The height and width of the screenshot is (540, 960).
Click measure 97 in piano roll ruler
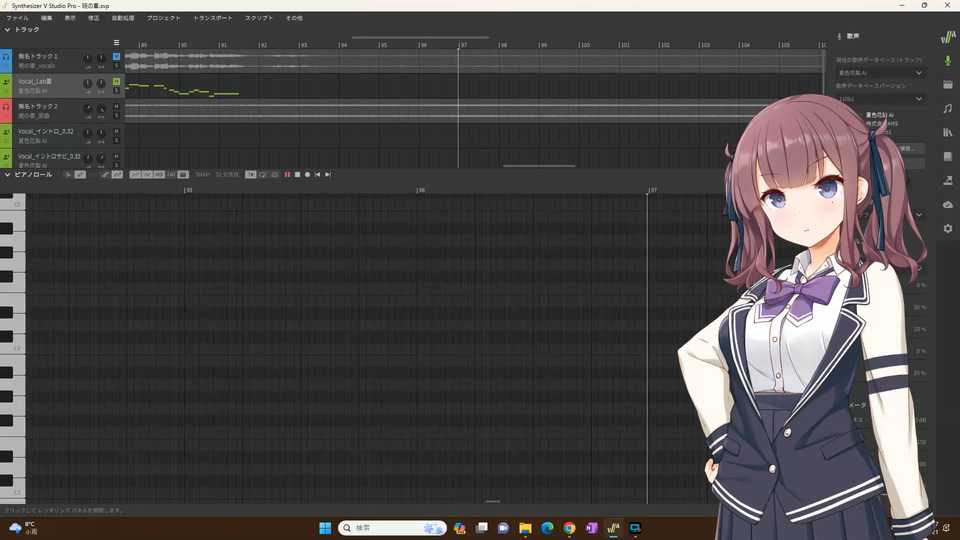pyautogui.click(x=653, y=190)
